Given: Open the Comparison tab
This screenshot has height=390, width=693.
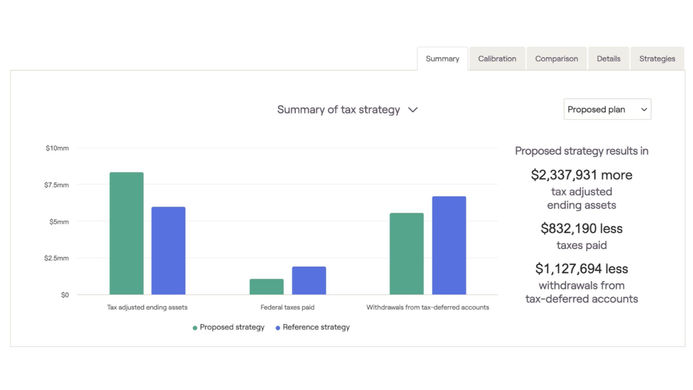Looking at the screenshot, I should click(556, 59).
